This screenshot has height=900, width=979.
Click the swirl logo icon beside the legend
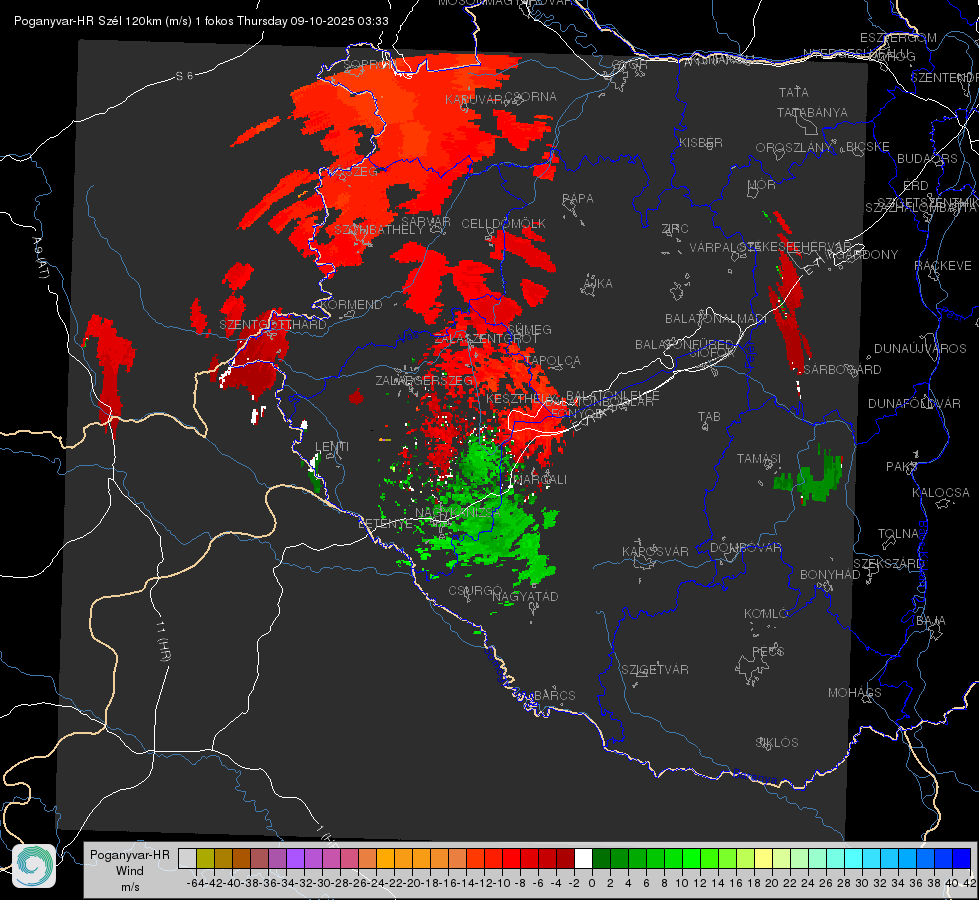click(34, 866)
